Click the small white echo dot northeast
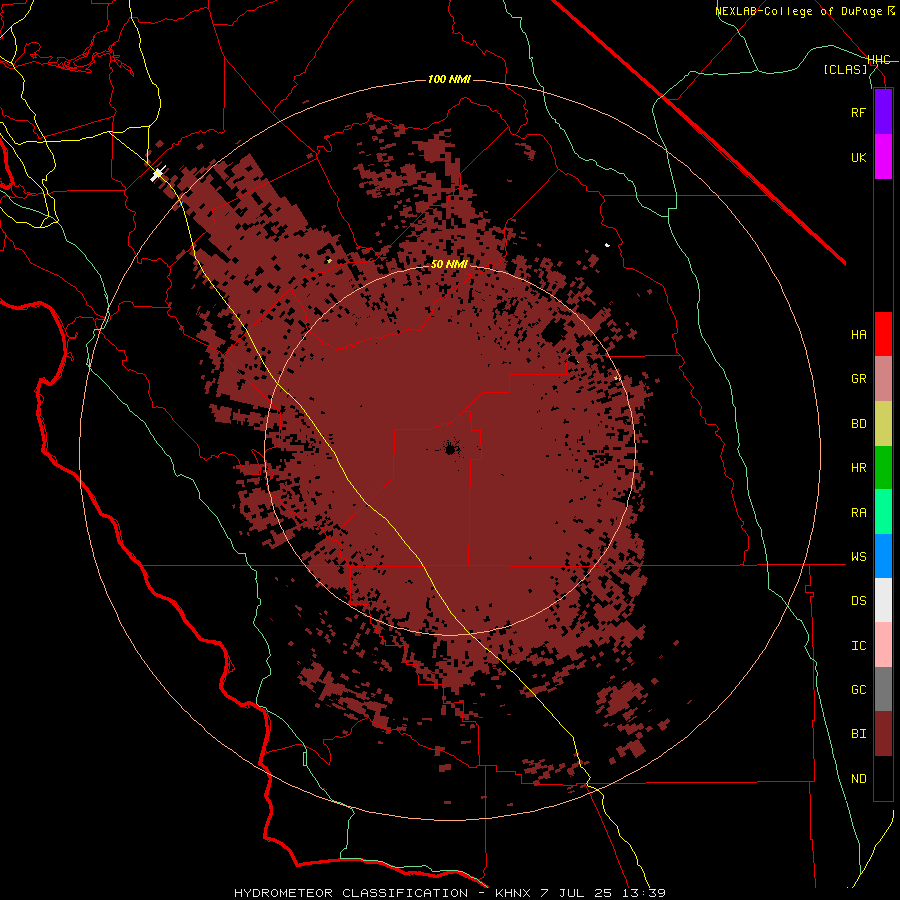Image resolution: width=900 pixels, height=900 pixels. tap(607, 245)
